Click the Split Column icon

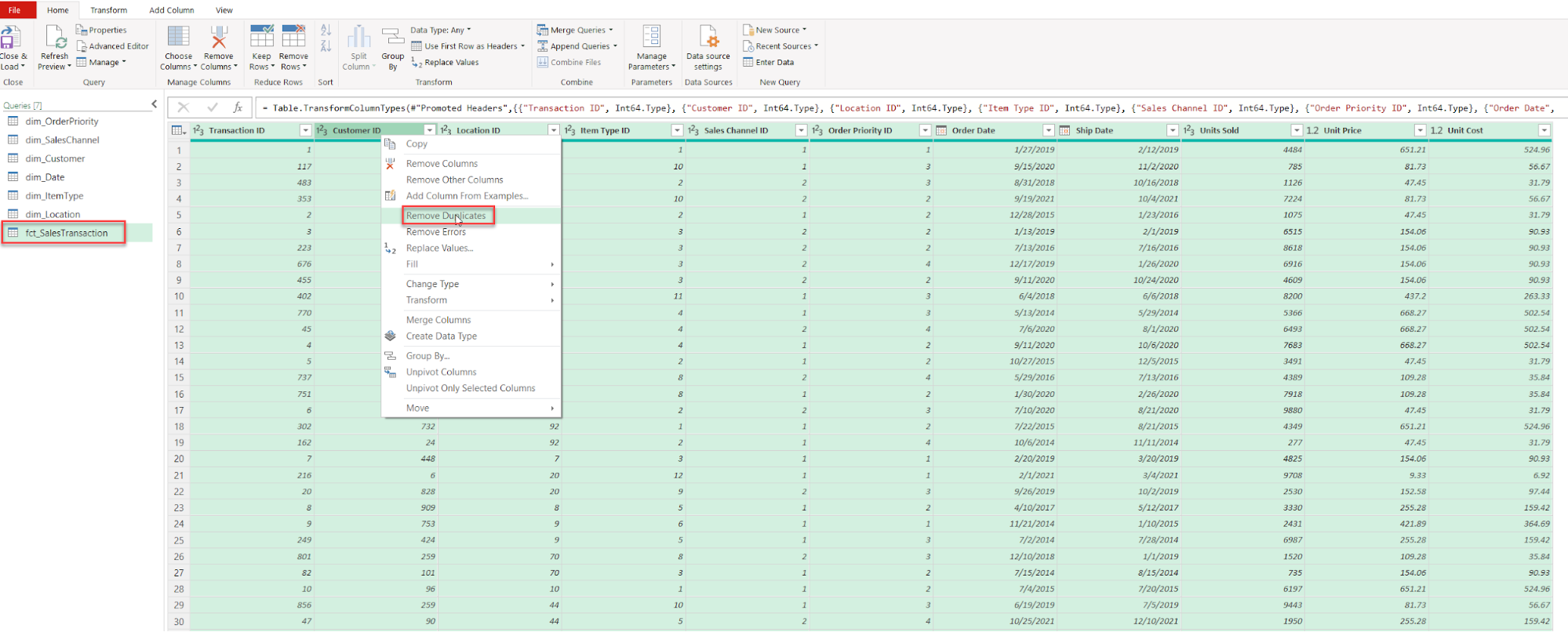click(358, 37)
